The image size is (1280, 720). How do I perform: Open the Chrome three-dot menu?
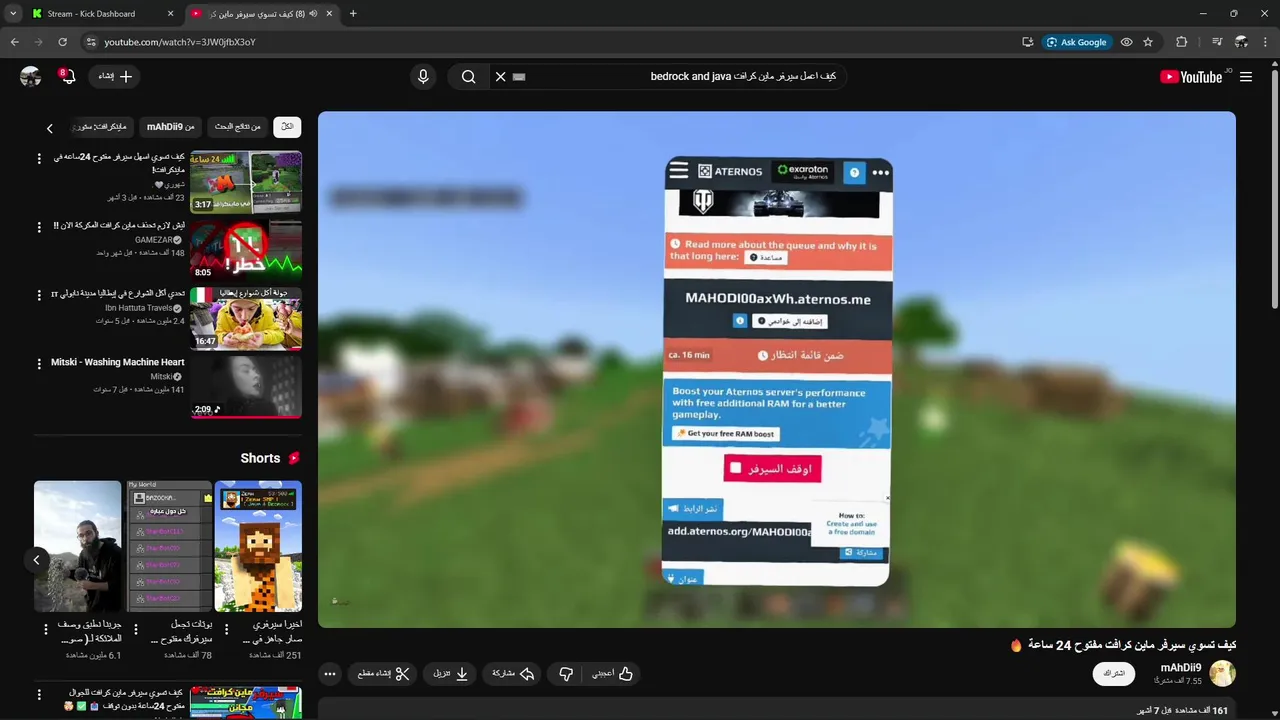coord(1266,42)
